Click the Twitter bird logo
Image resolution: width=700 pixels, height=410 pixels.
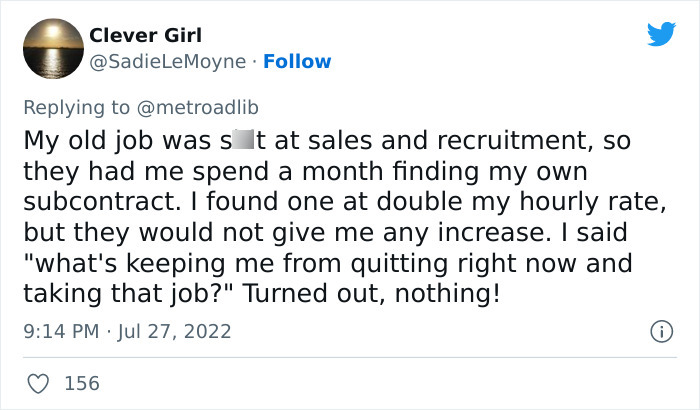[661, 34]
